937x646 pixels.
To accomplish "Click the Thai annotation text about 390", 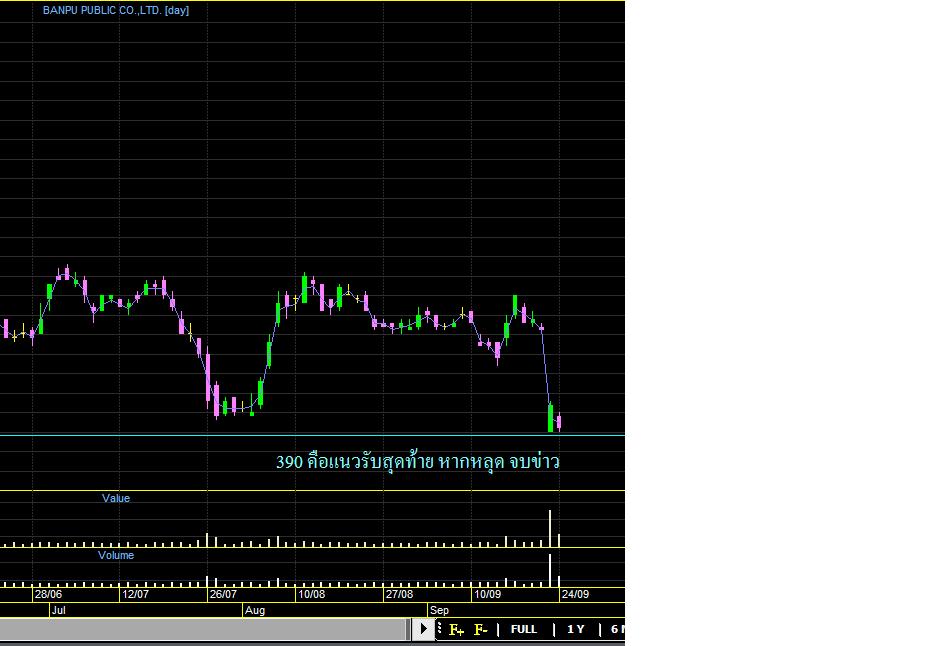I will 417,462.
